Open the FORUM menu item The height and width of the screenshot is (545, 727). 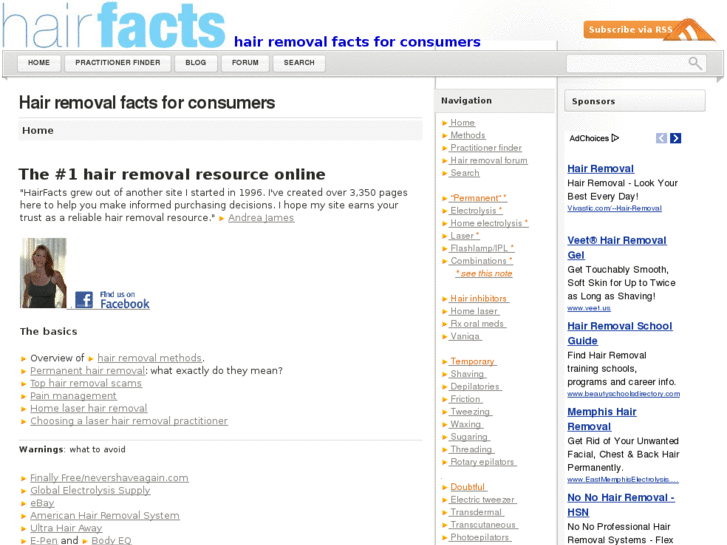click(x=245, y=63)
